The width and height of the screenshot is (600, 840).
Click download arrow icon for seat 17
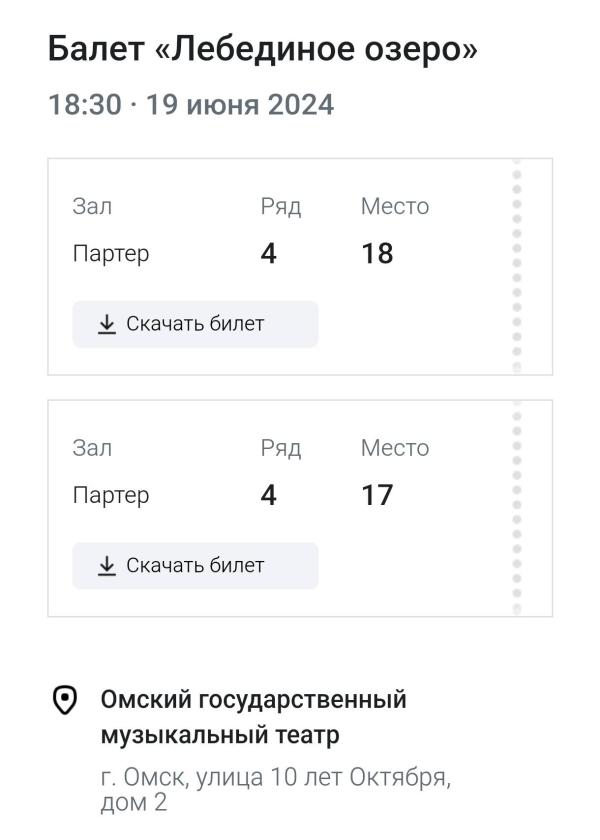[x=107, y=566]
